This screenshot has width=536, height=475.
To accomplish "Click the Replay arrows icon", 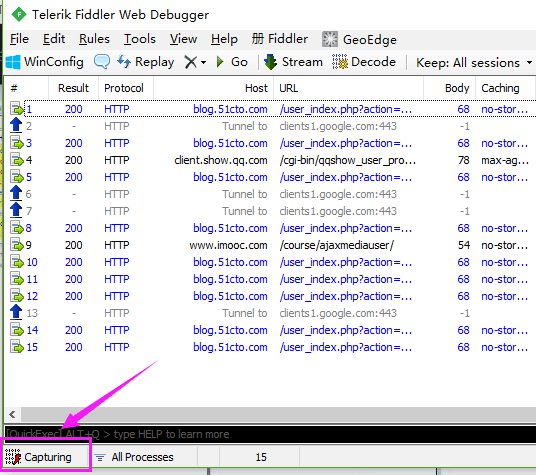I will click(124, 62).
